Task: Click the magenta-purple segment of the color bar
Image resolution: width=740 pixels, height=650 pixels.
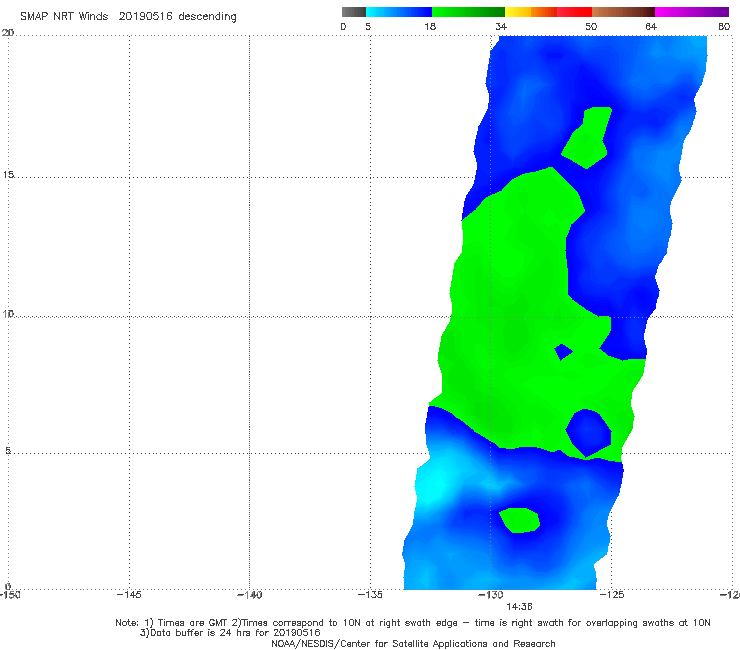Action: pos(692,12)
